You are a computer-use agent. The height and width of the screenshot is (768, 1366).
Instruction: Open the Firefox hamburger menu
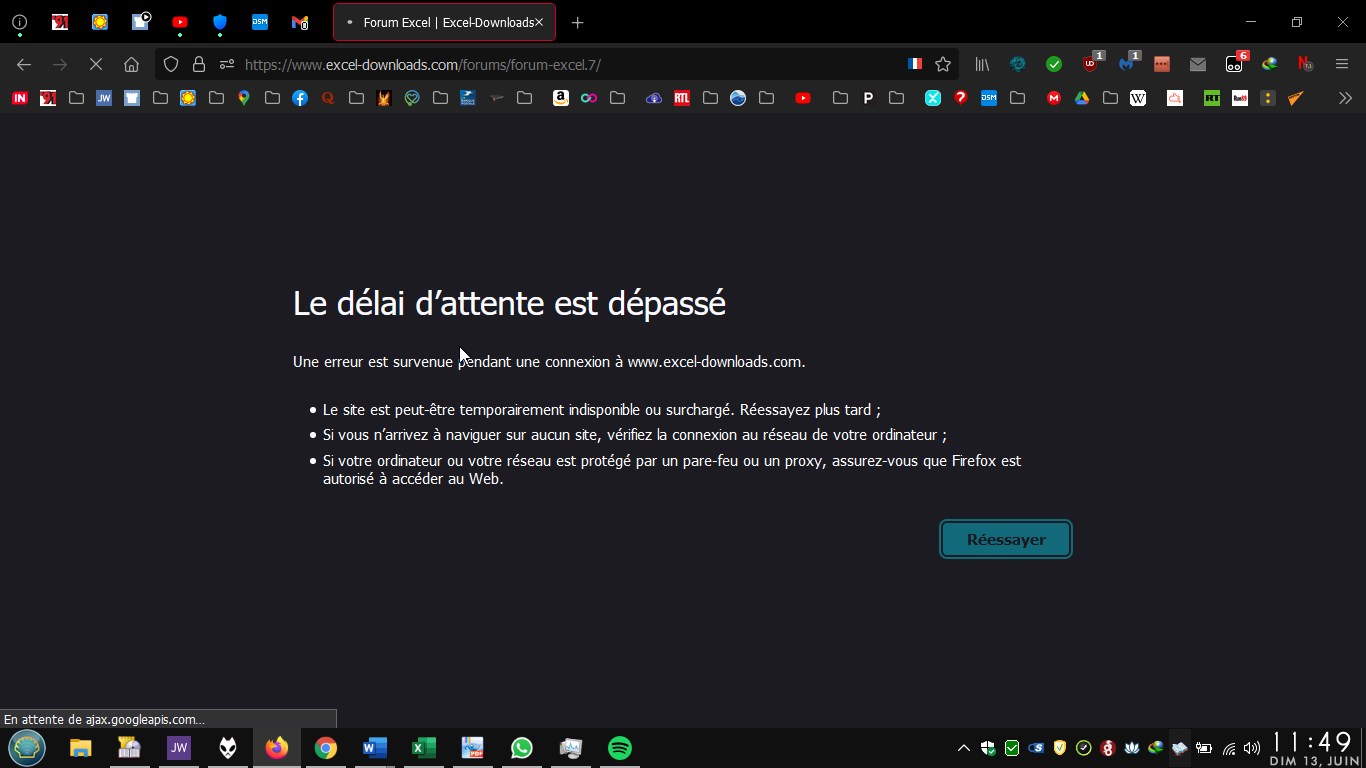click(1342, 64)
